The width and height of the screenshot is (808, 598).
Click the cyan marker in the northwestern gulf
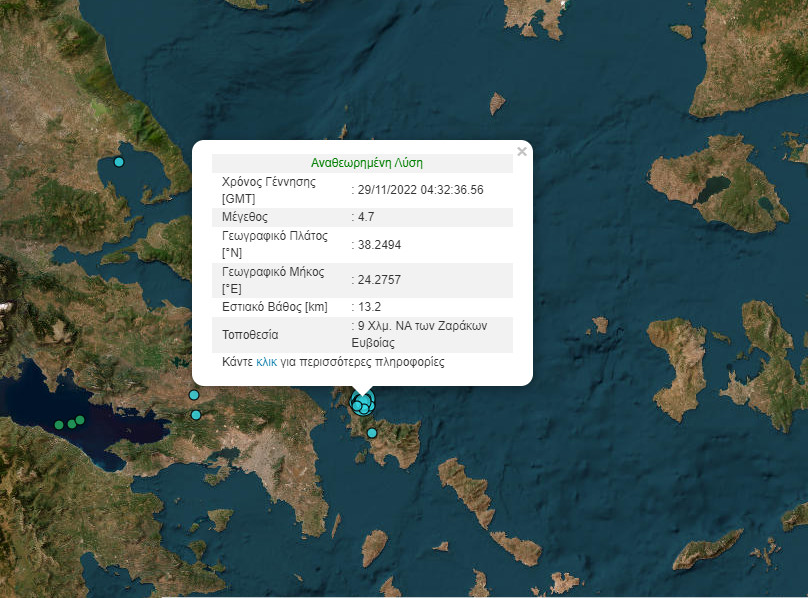click(119, 162)
